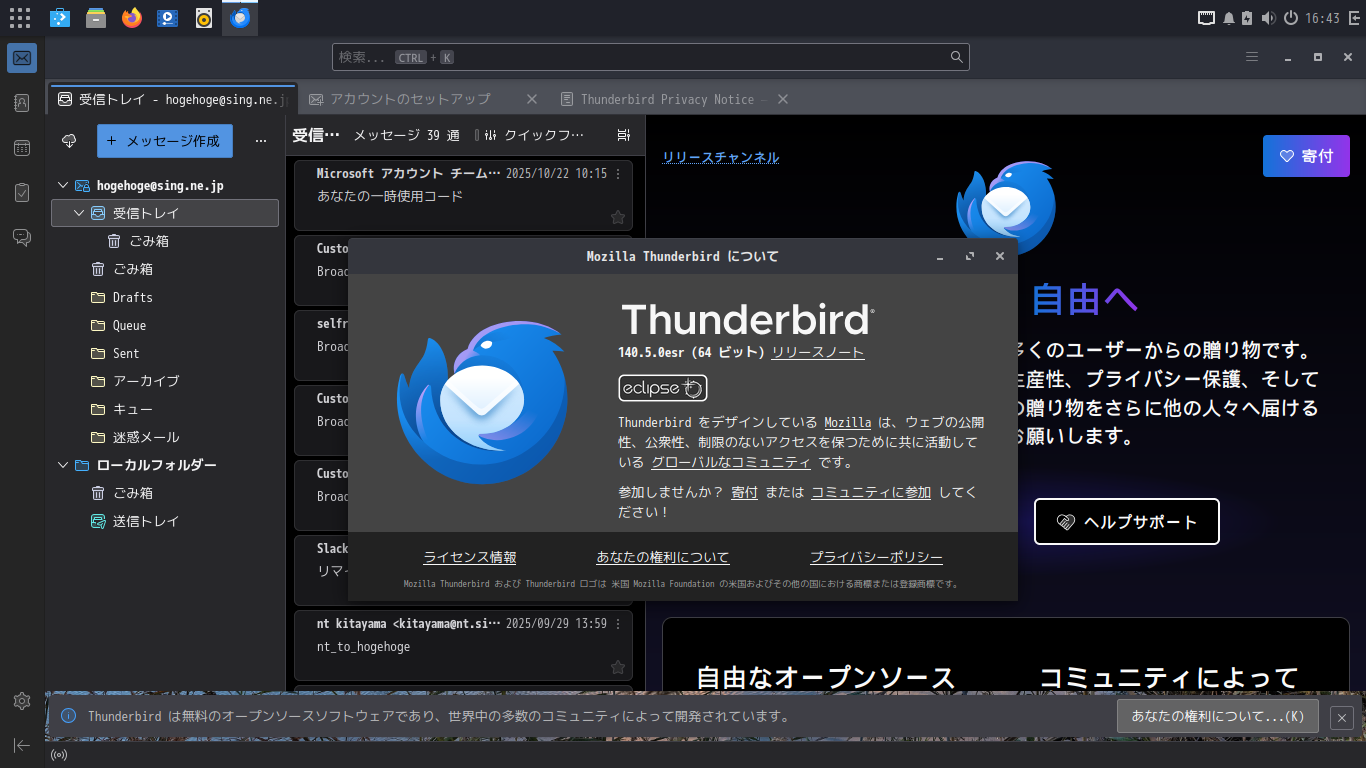Click the Get Messages cloud icon
The width and height of the screenshot is (1366, 768).
tap(69, 141)
